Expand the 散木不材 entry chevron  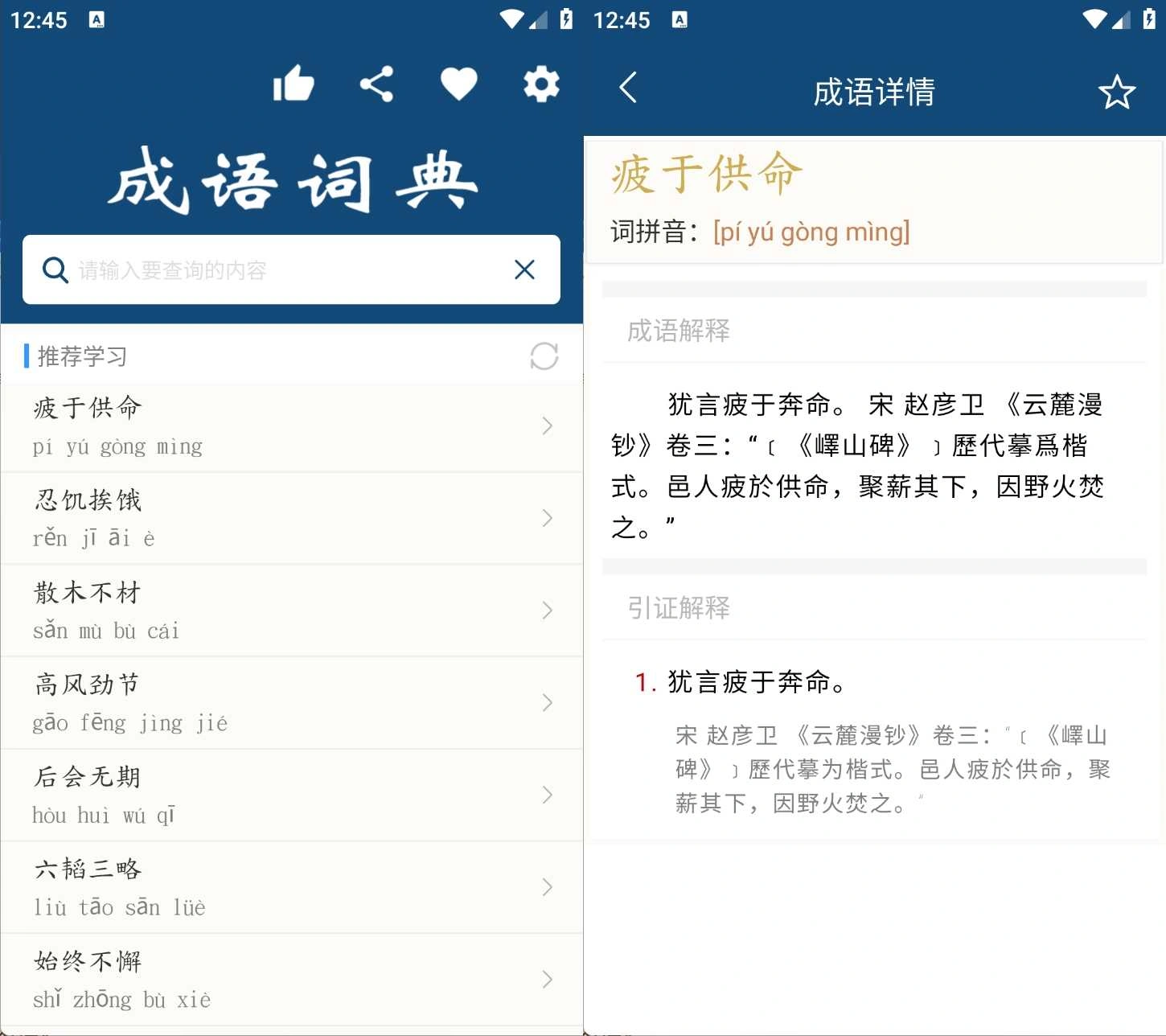[x=548, y=610]
